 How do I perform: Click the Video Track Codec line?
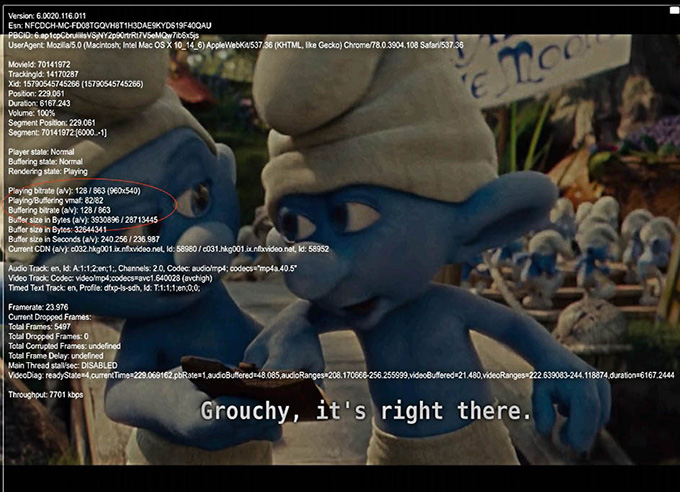point(111,278)
